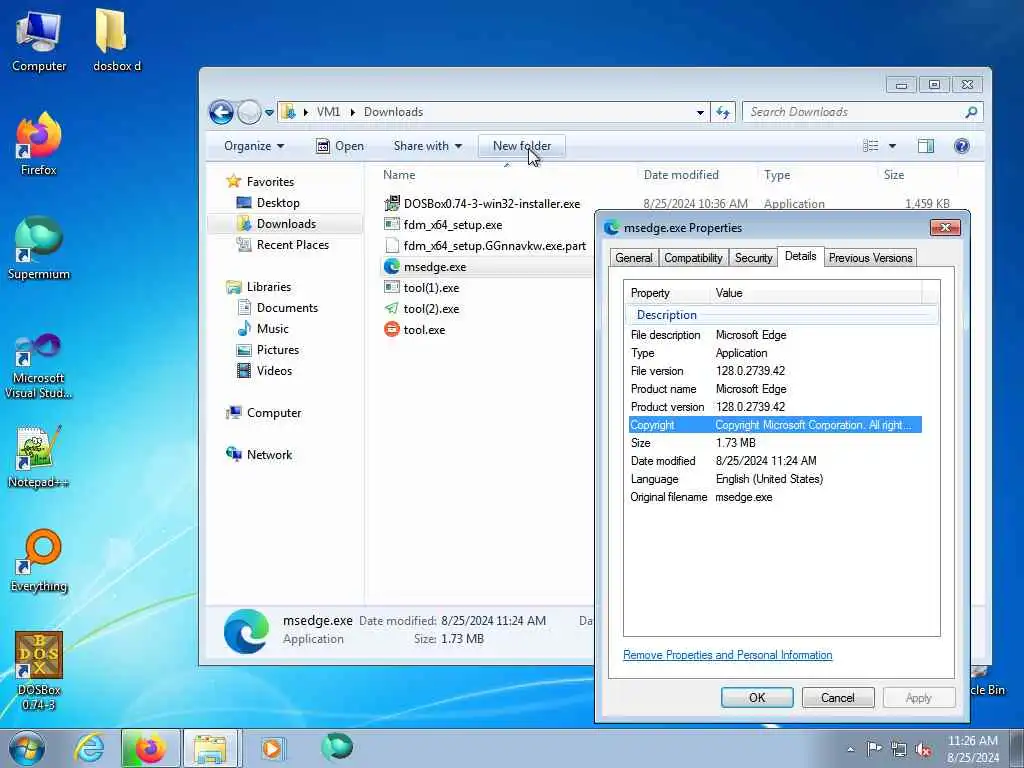The height and width of the screenshot is (768, 1024).
Task: Click the New folder button
Action: [x=522, y=146]
